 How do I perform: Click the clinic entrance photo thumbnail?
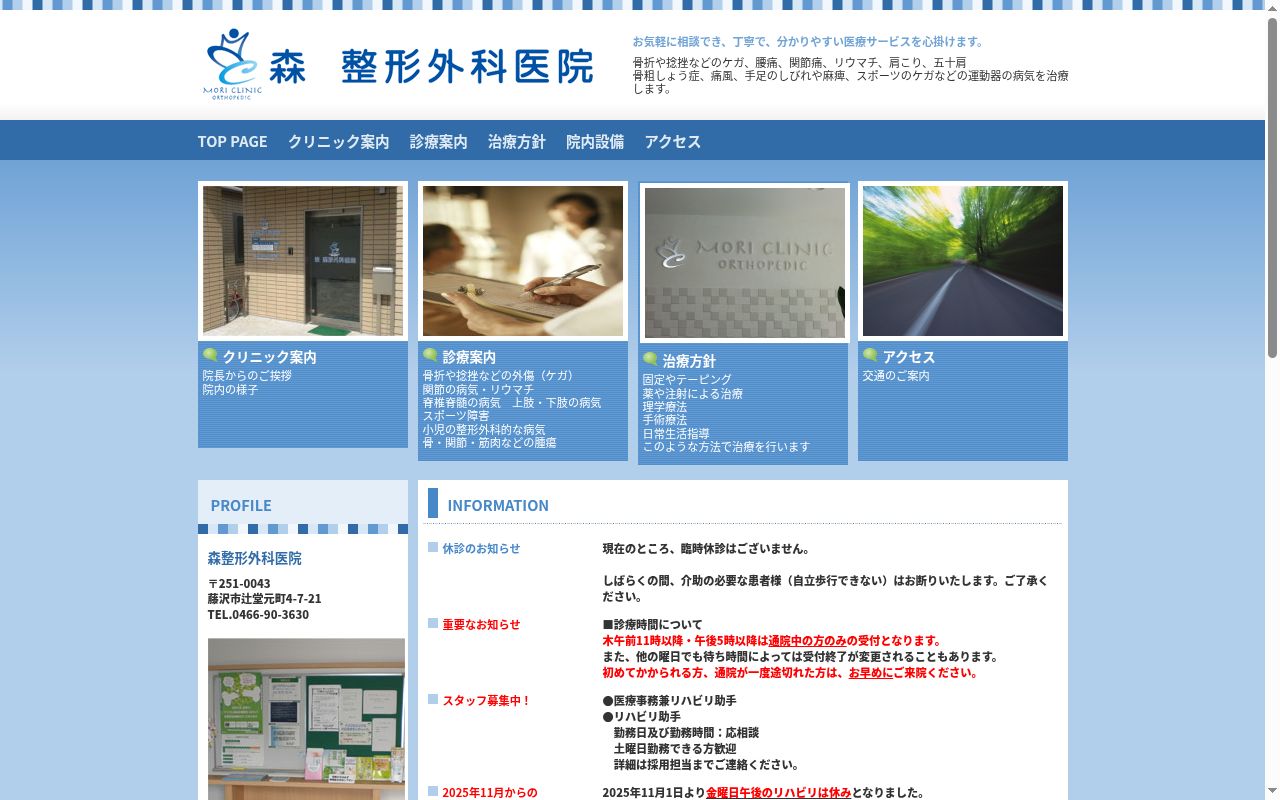[x=303, y=261]
